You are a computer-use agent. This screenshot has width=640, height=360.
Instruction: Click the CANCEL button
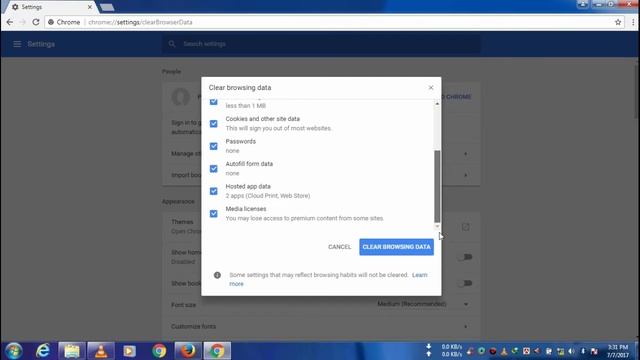click(339, 247)
